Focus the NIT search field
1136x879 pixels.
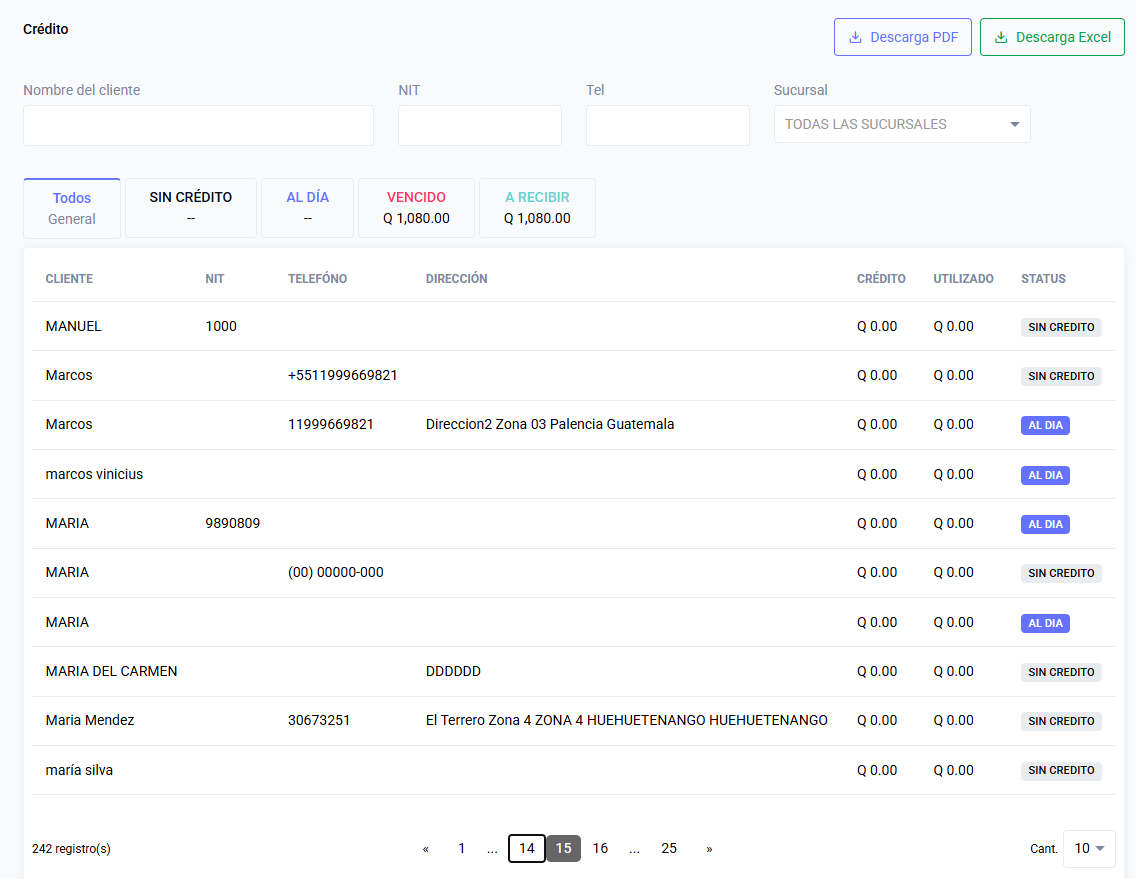click(x=480, y=125)
